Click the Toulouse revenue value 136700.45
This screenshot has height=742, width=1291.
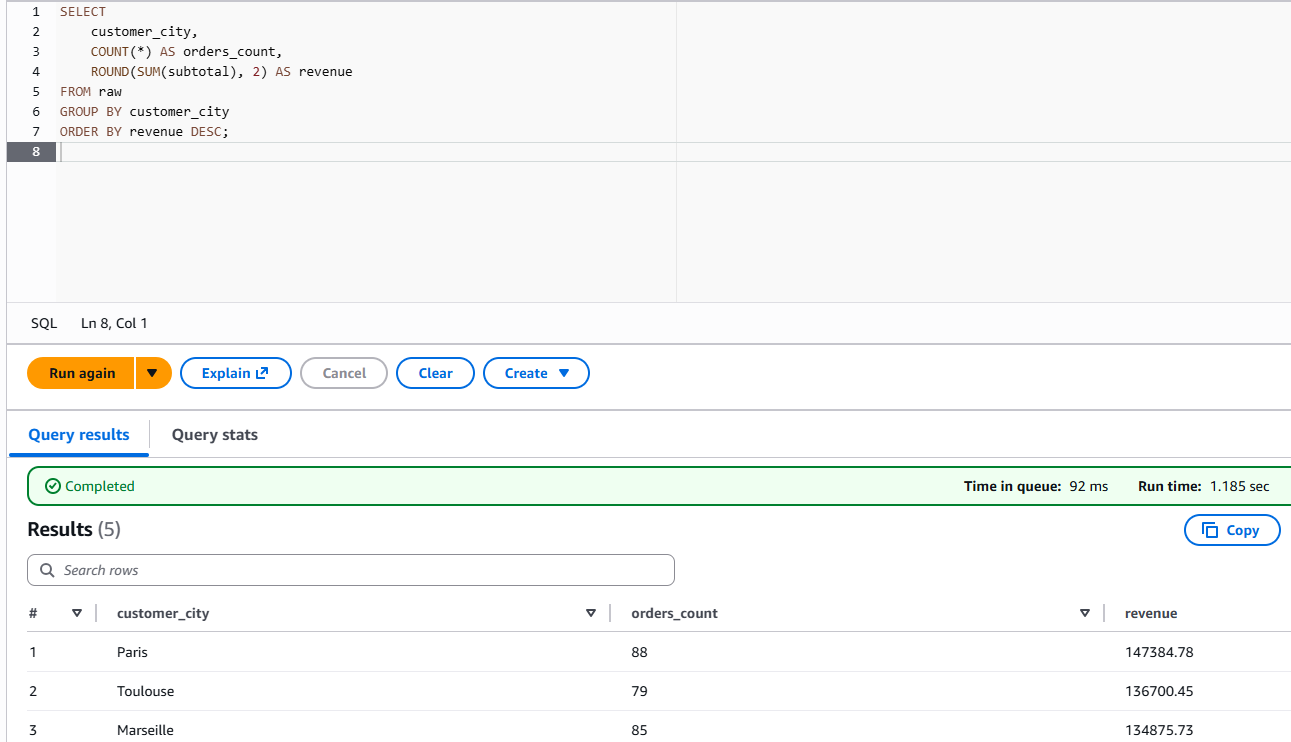1159,691
